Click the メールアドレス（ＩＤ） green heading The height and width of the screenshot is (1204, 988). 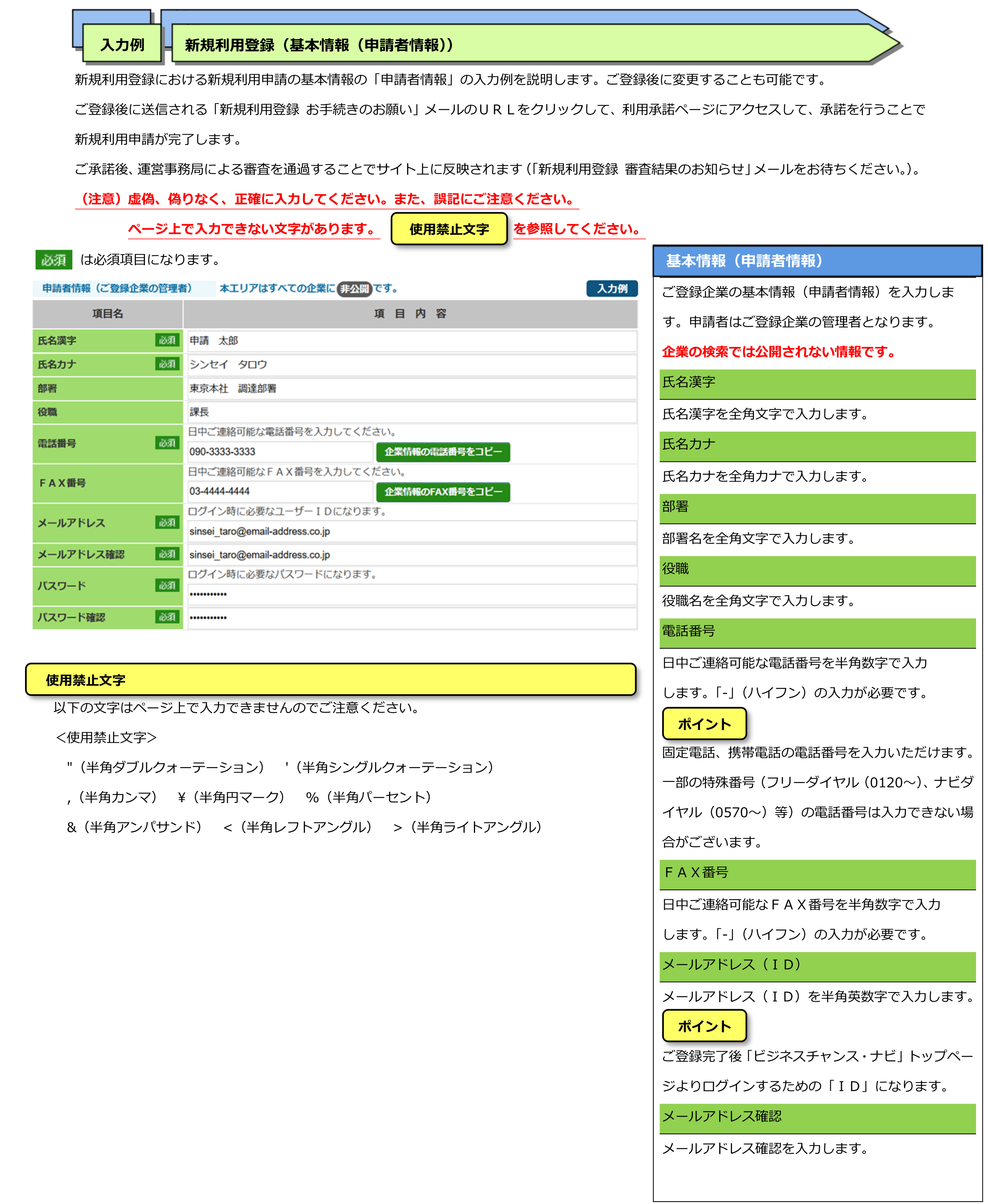click(817, 967)
